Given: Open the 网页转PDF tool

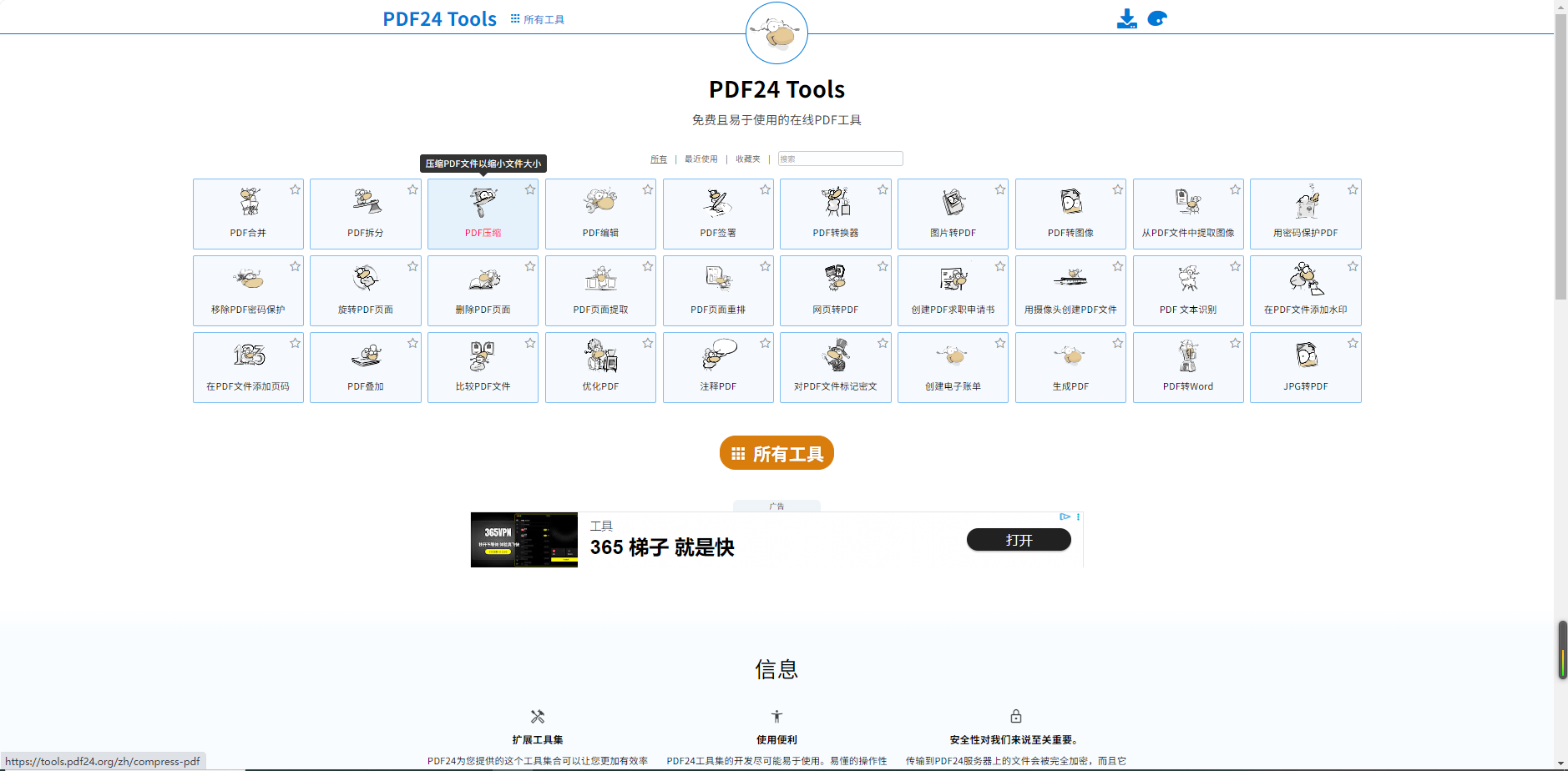Looking at the screenshot, I should click(835, 290).
